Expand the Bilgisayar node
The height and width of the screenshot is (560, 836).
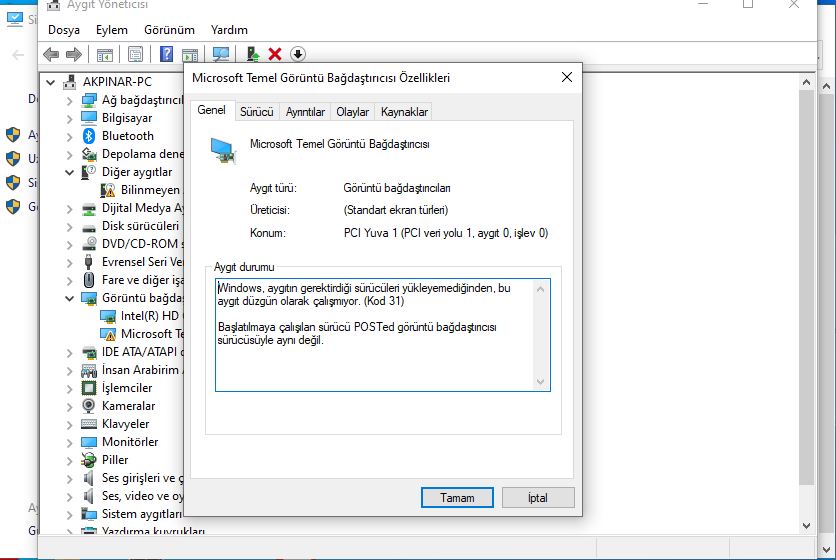[x=69, y=118]
